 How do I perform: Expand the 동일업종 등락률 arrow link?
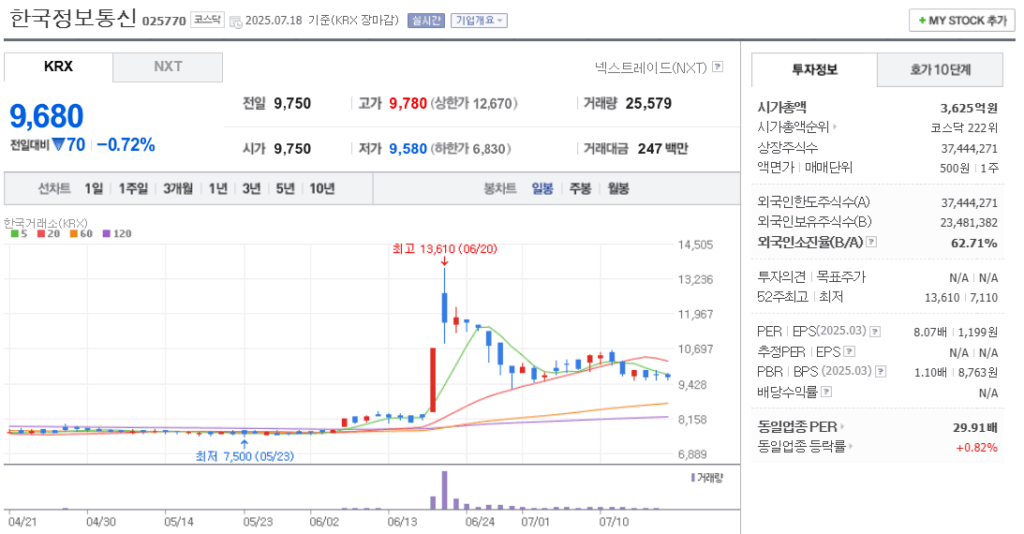[x=852, y=447]
